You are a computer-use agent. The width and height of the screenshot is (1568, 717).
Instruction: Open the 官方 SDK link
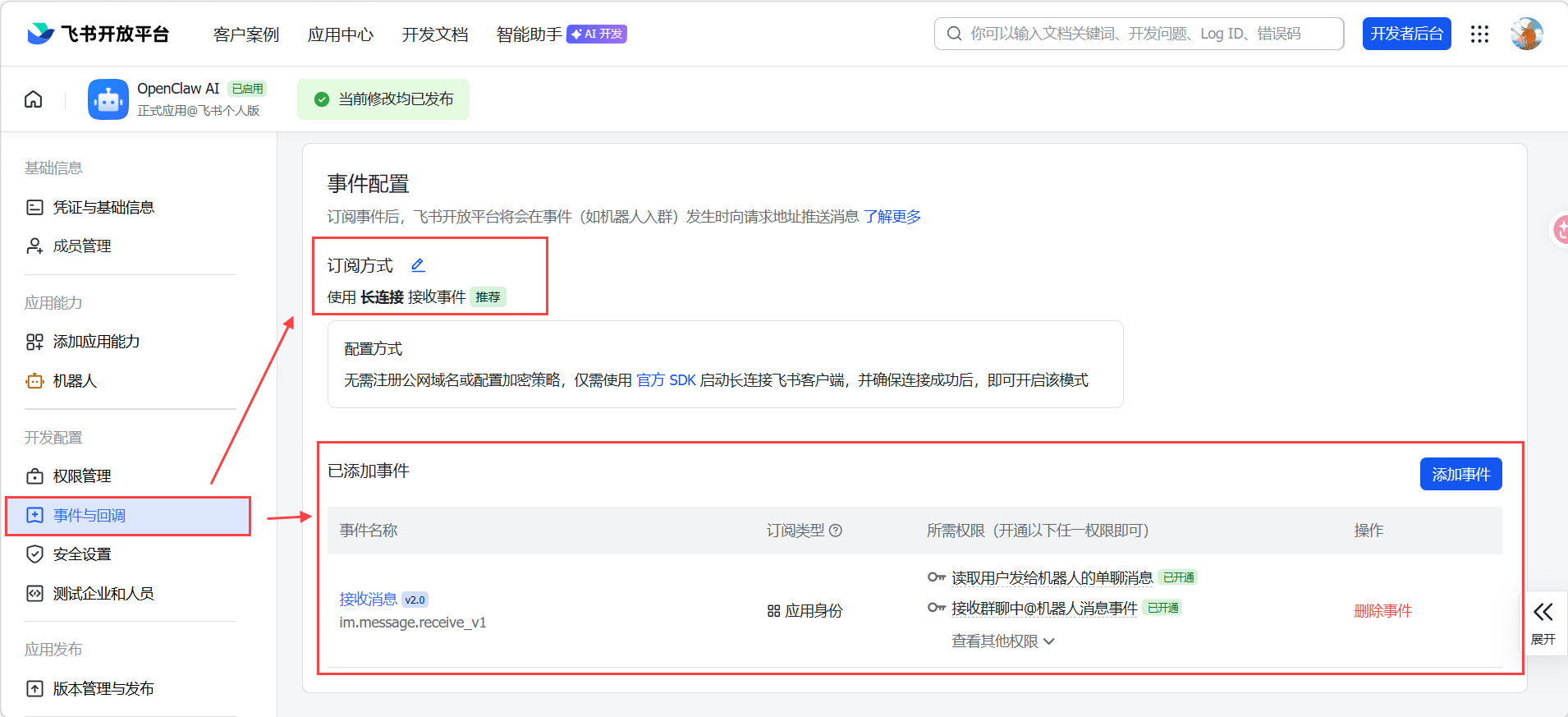coord(666,380)
